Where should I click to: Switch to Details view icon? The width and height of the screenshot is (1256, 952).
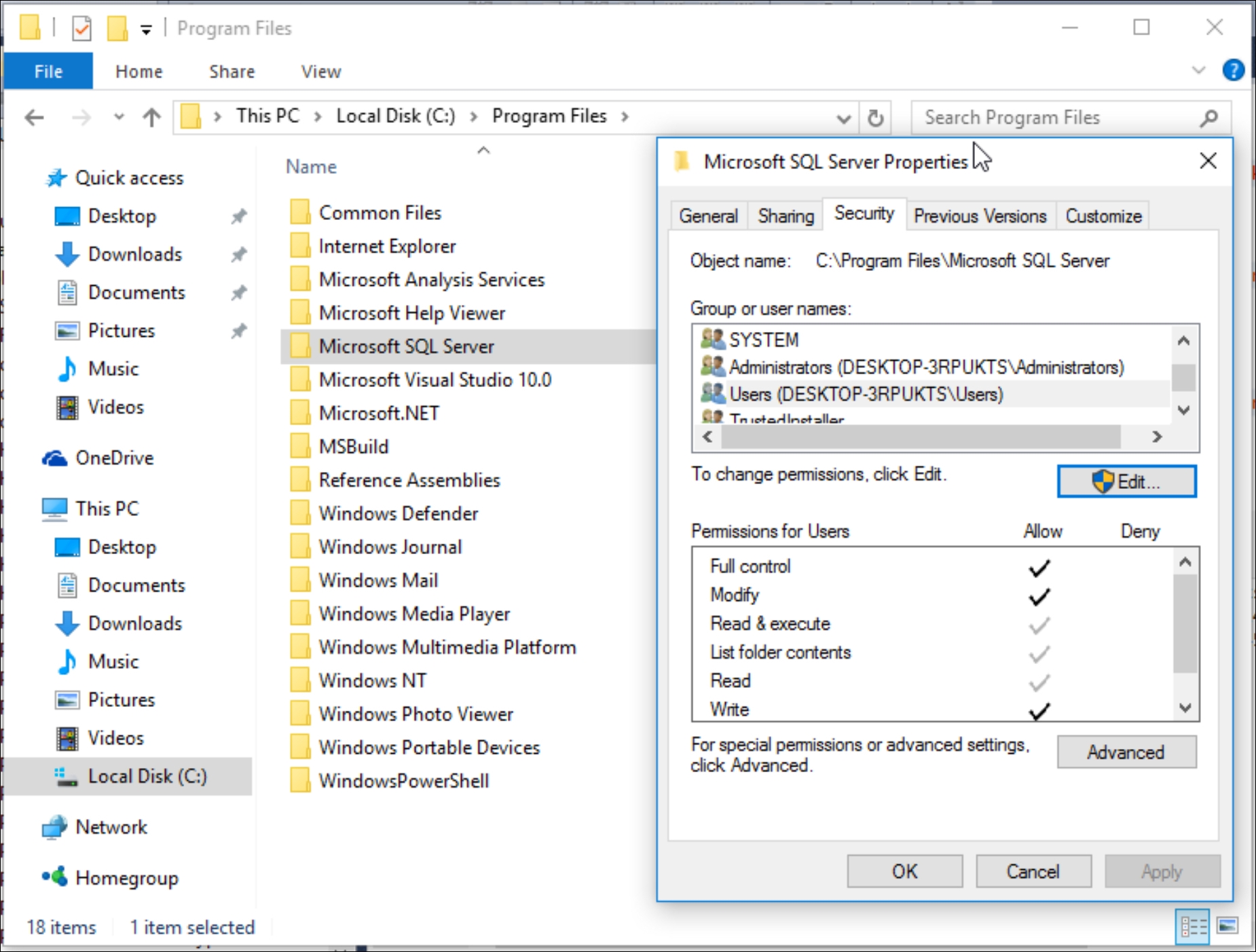[1193, 926]
